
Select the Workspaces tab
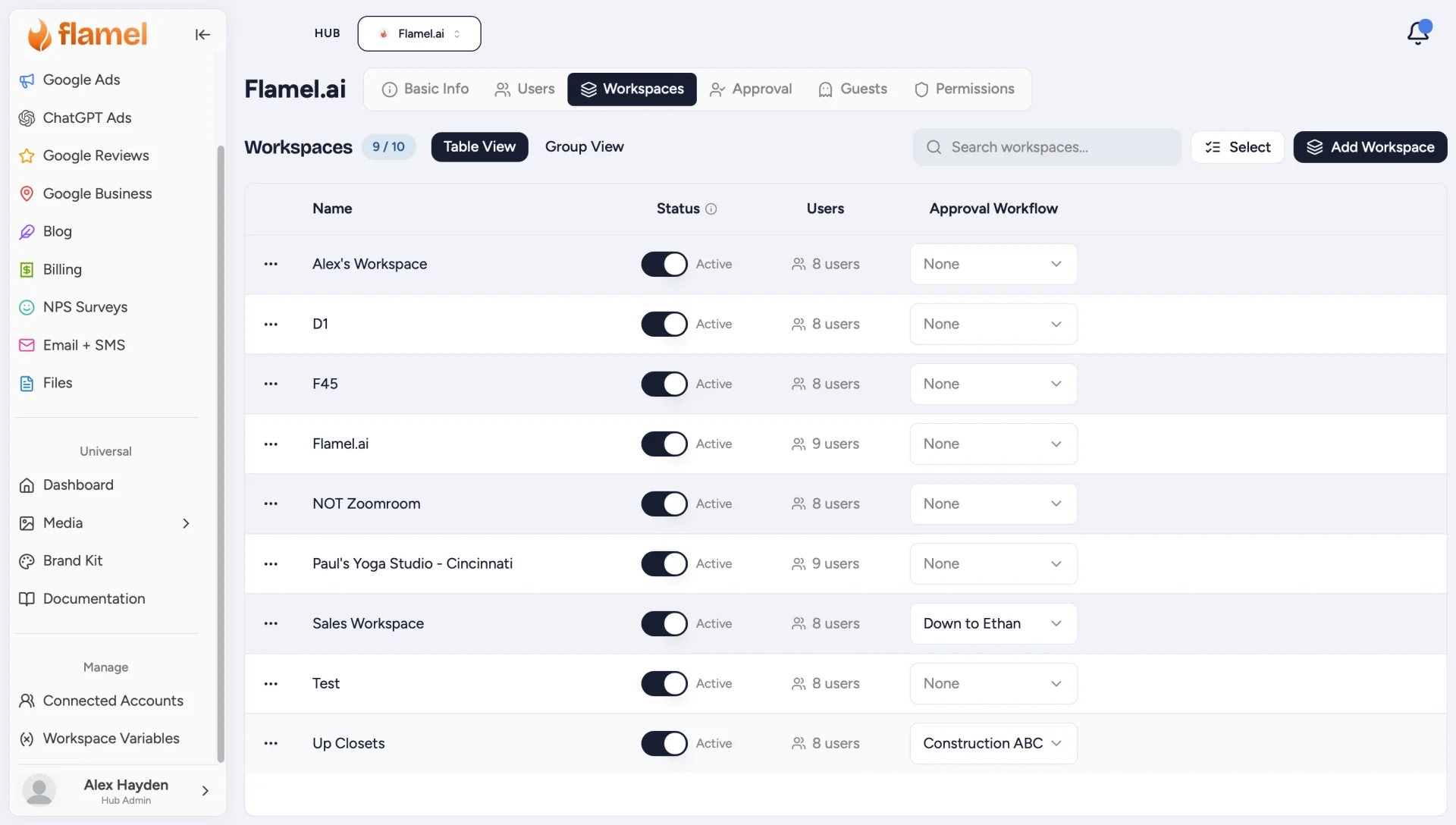click(632, 89)
